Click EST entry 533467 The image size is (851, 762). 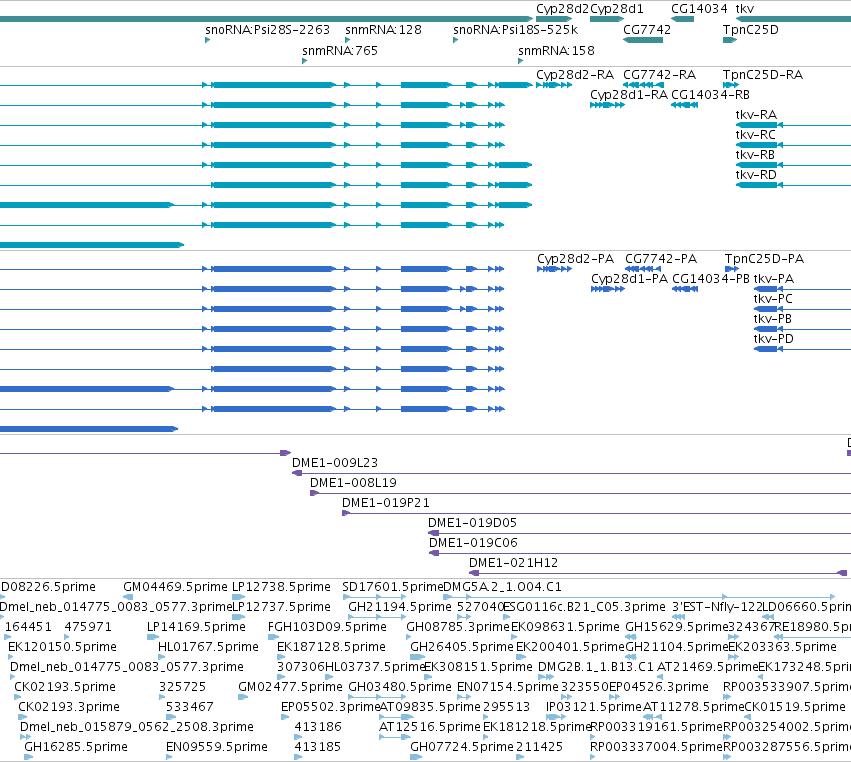190,707
